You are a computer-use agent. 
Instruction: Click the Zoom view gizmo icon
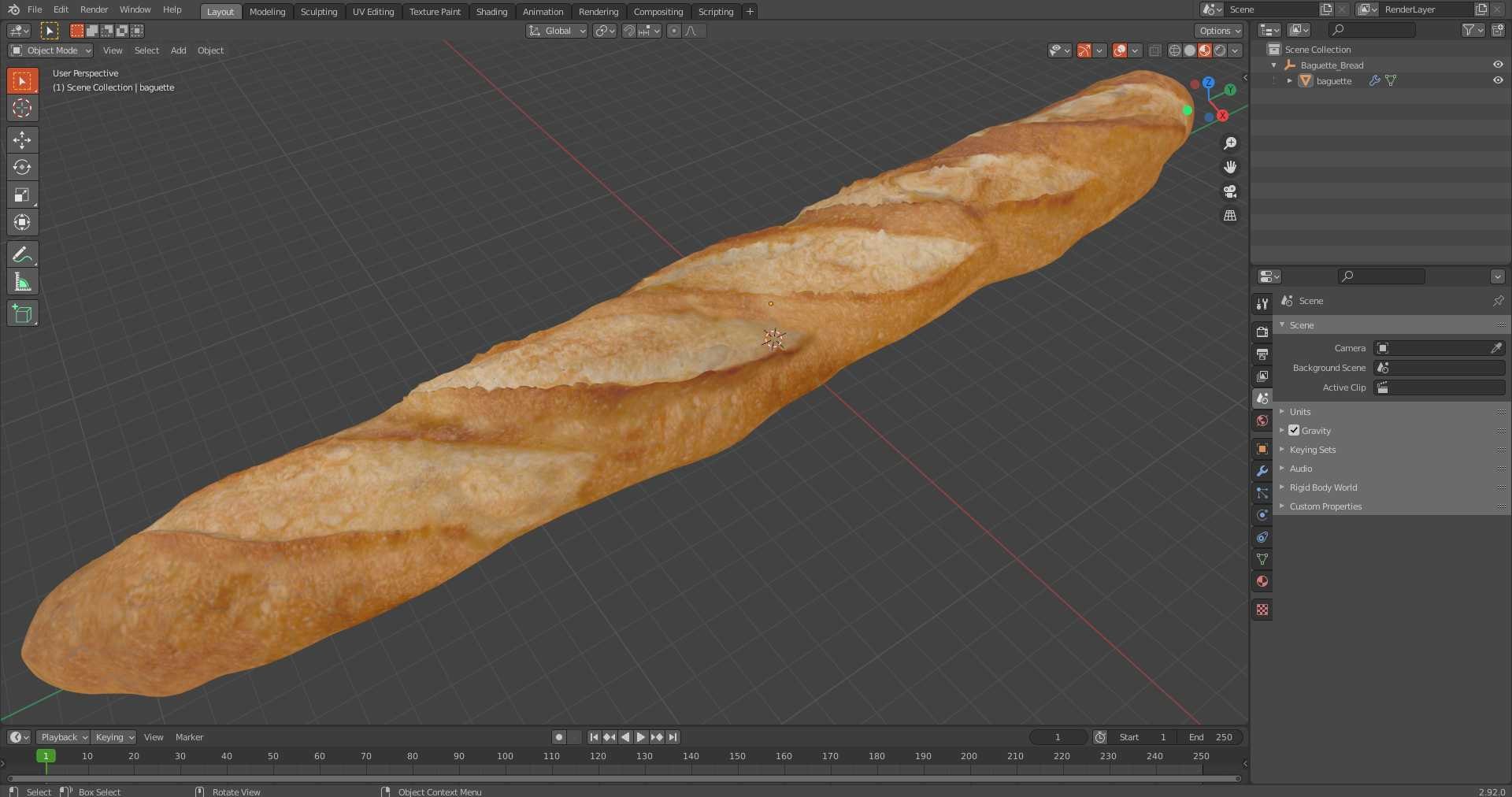coord(1230,143)
